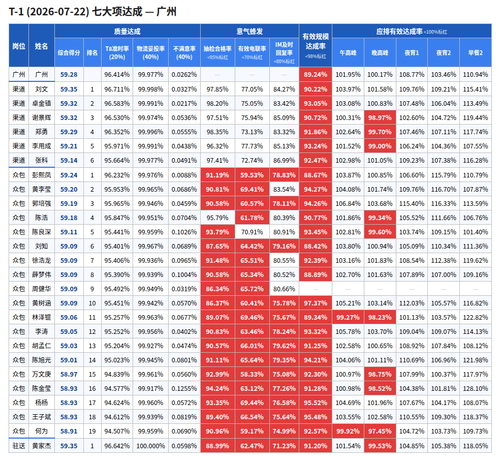Click the score 59.05

pos(69,332)
